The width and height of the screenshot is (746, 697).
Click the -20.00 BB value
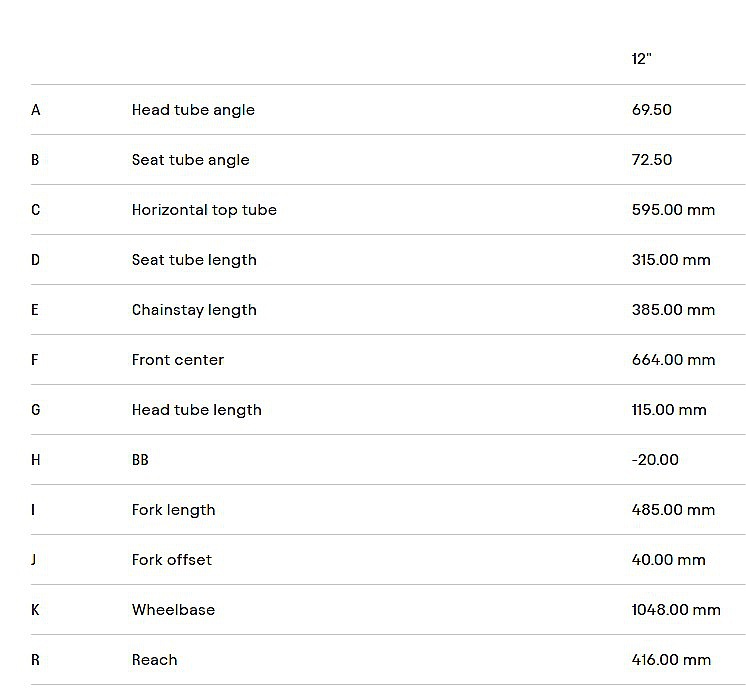coord(655,460)
